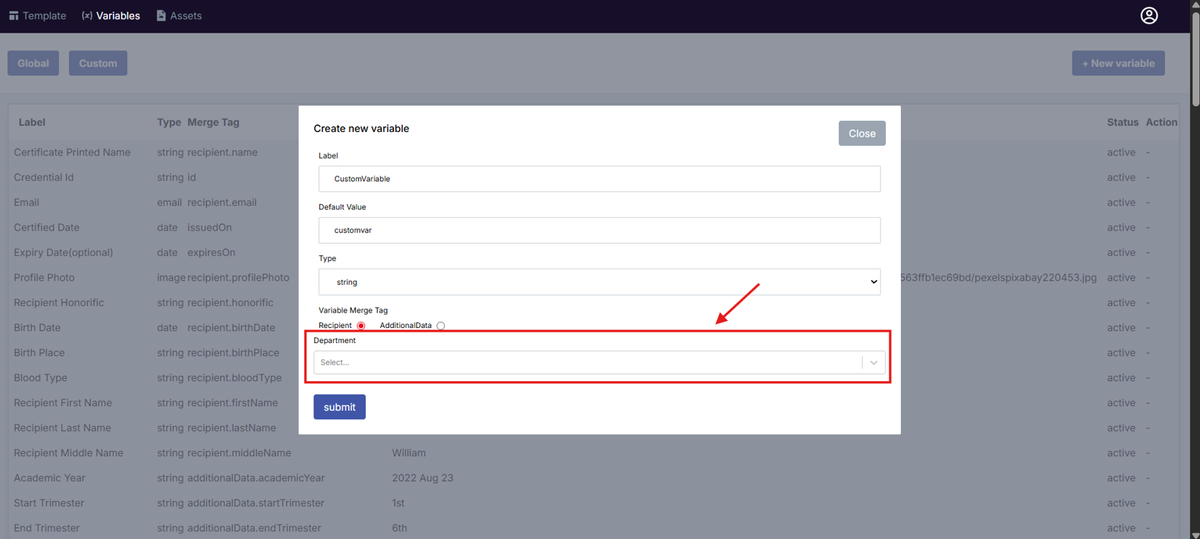Click the Merge Tag column header
Screen dimensions: 1200x539
click(x=213, y=122)
